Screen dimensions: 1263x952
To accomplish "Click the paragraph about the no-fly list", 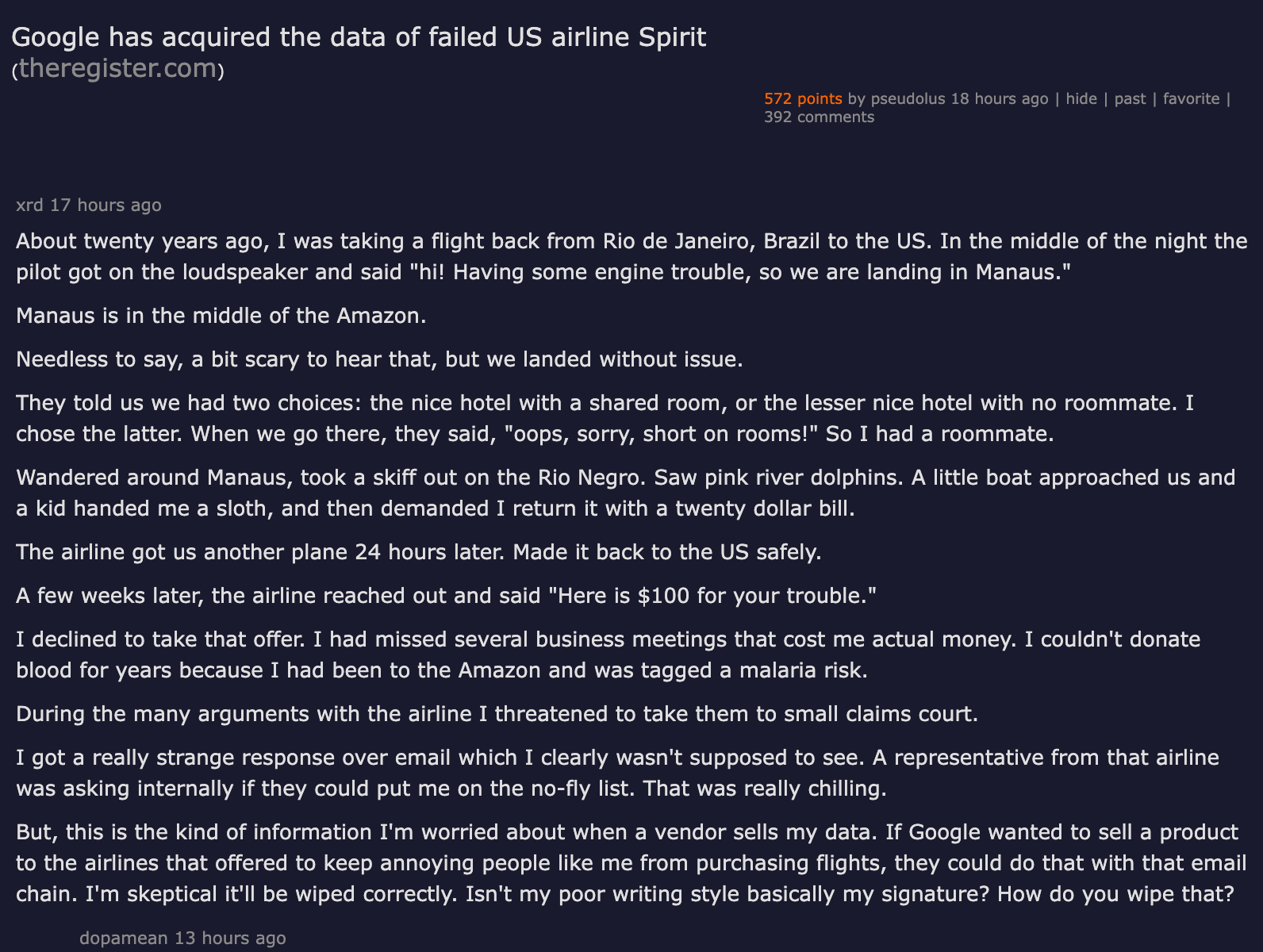I will click(x=617, y=773).
